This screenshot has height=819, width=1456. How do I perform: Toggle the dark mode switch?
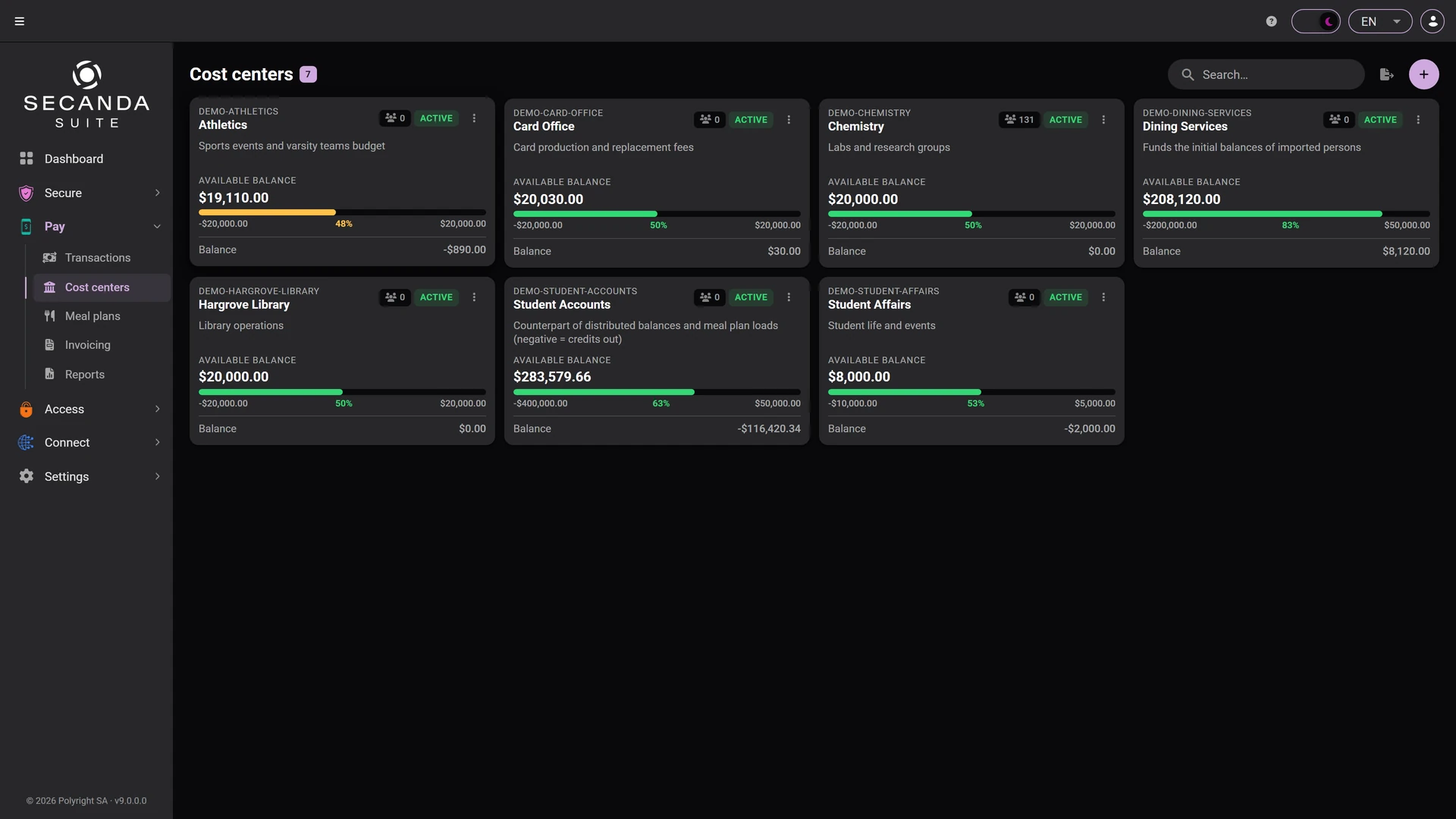(1316, 21)
